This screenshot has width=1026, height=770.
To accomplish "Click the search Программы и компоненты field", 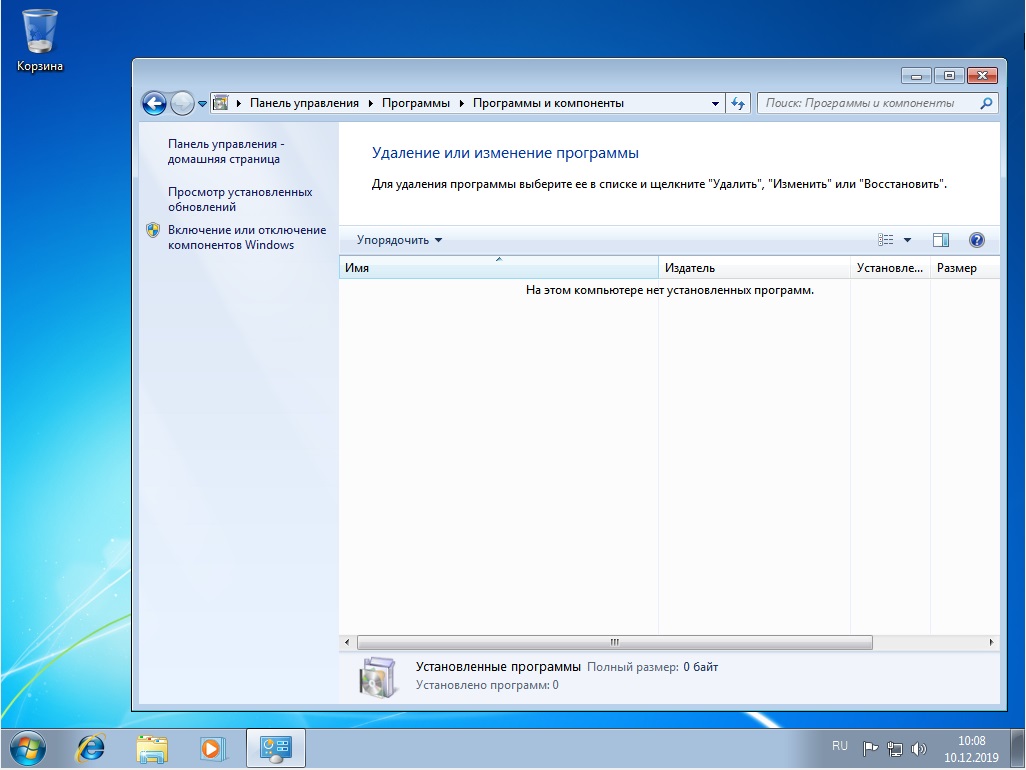I will click(x=868, y=103).
